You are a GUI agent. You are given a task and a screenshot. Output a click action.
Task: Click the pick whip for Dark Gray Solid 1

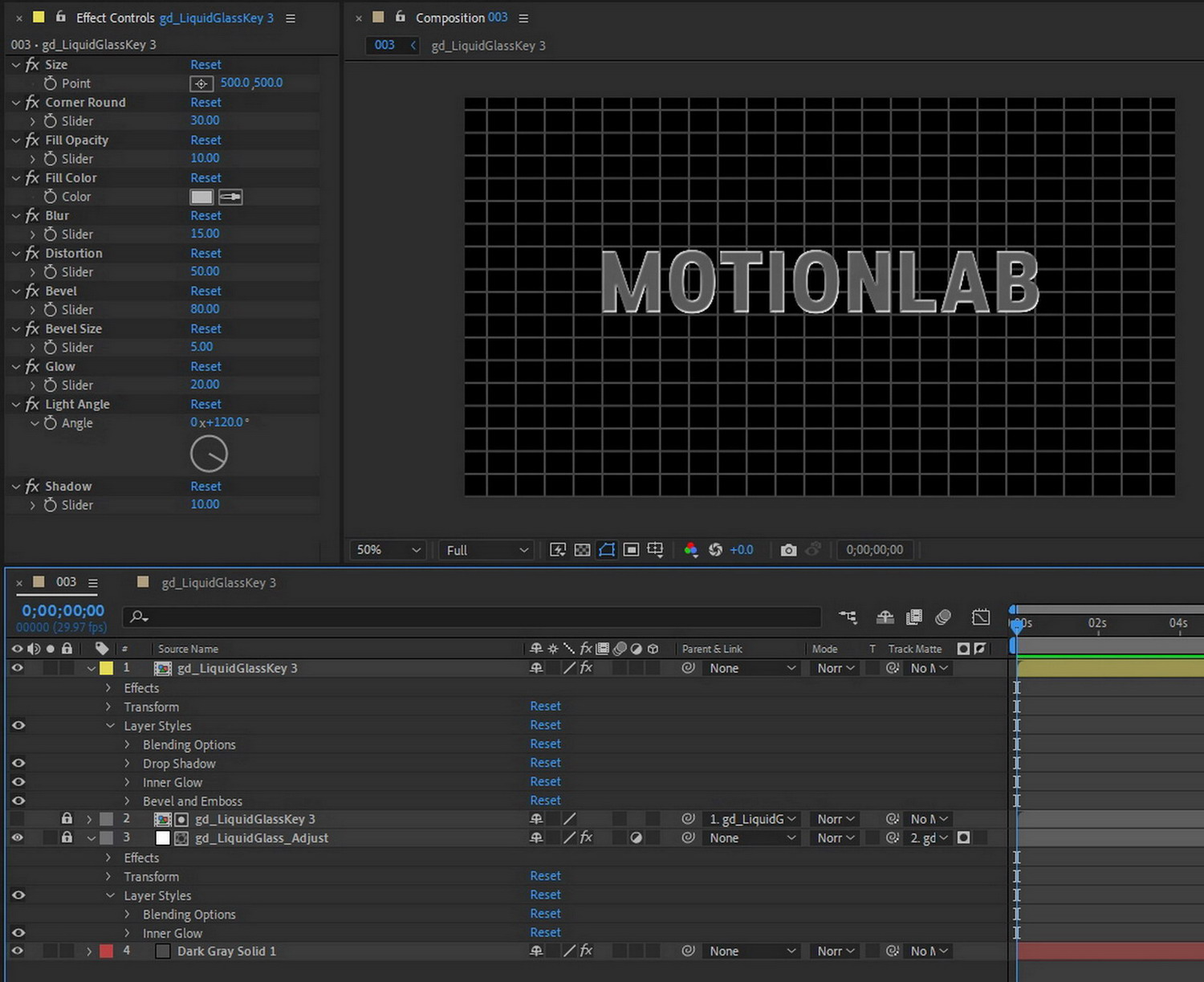coord(688,951)
